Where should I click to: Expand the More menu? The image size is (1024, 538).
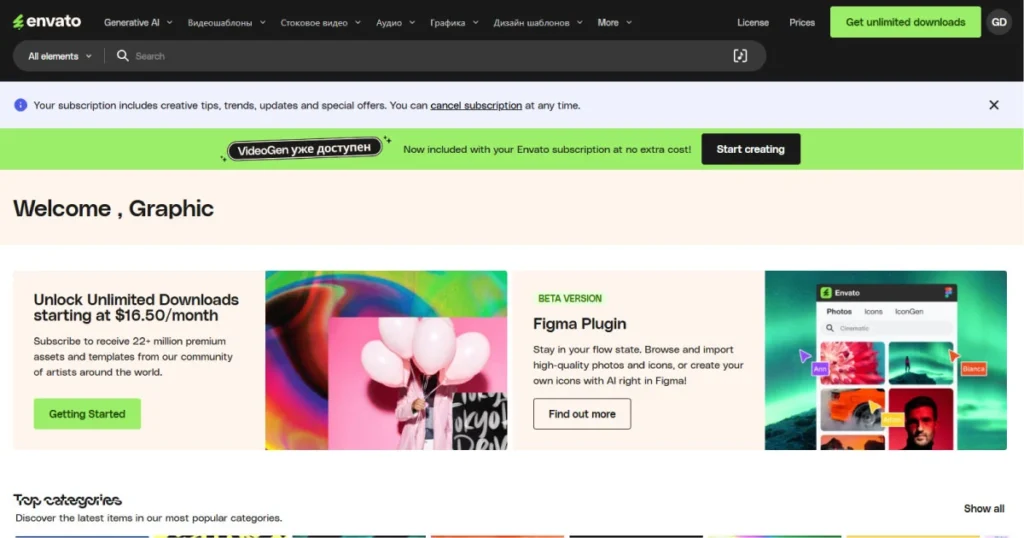tap(615, 22)
